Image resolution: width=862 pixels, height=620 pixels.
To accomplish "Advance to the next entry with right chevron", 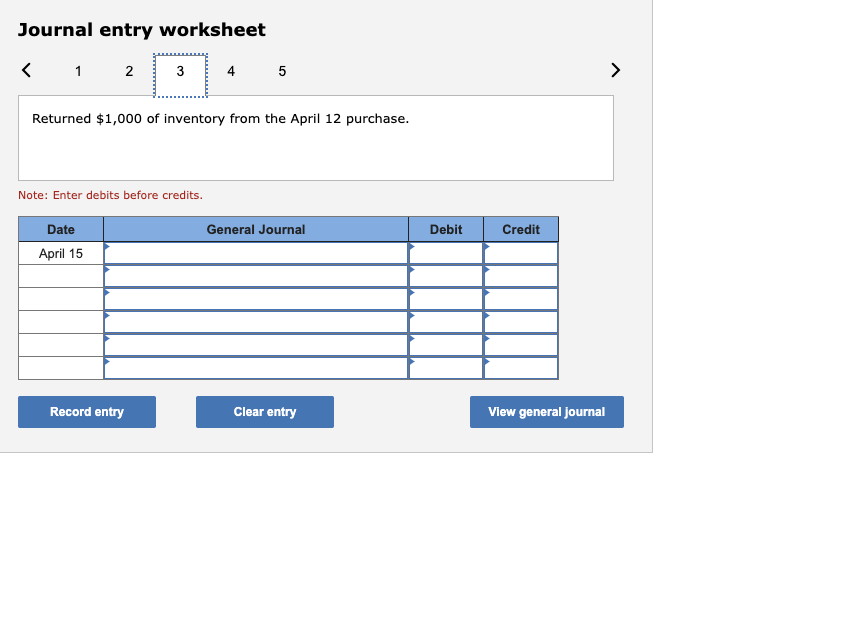I will 615,70.
